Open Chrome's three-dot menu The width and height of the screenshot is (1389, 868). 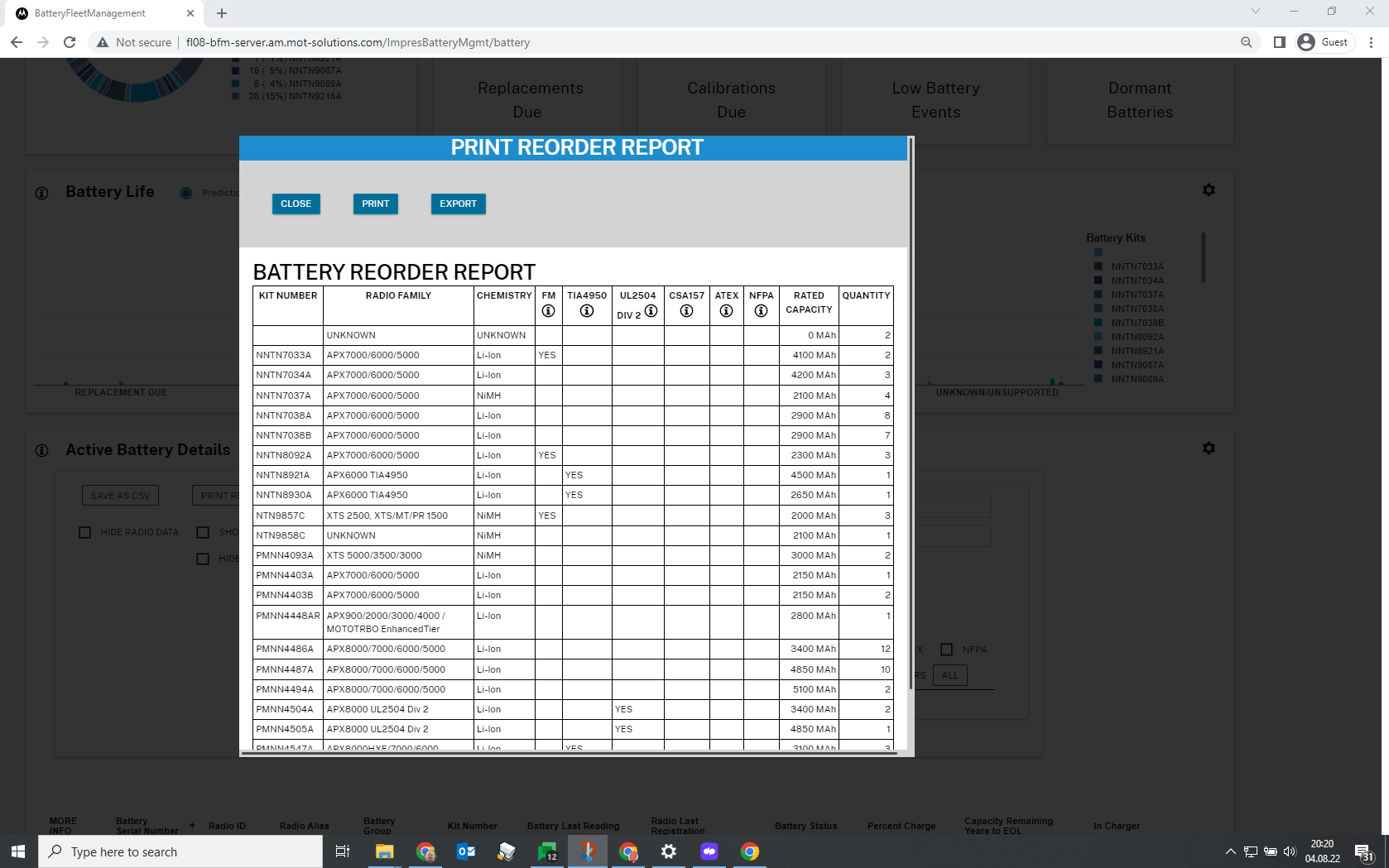1371,42
